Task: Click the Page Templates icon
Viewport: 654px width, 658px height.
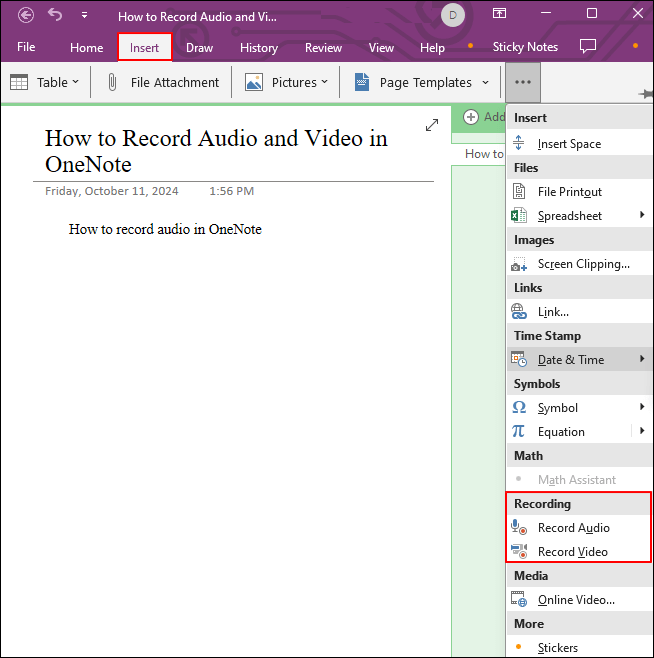Action: (362, 82)
